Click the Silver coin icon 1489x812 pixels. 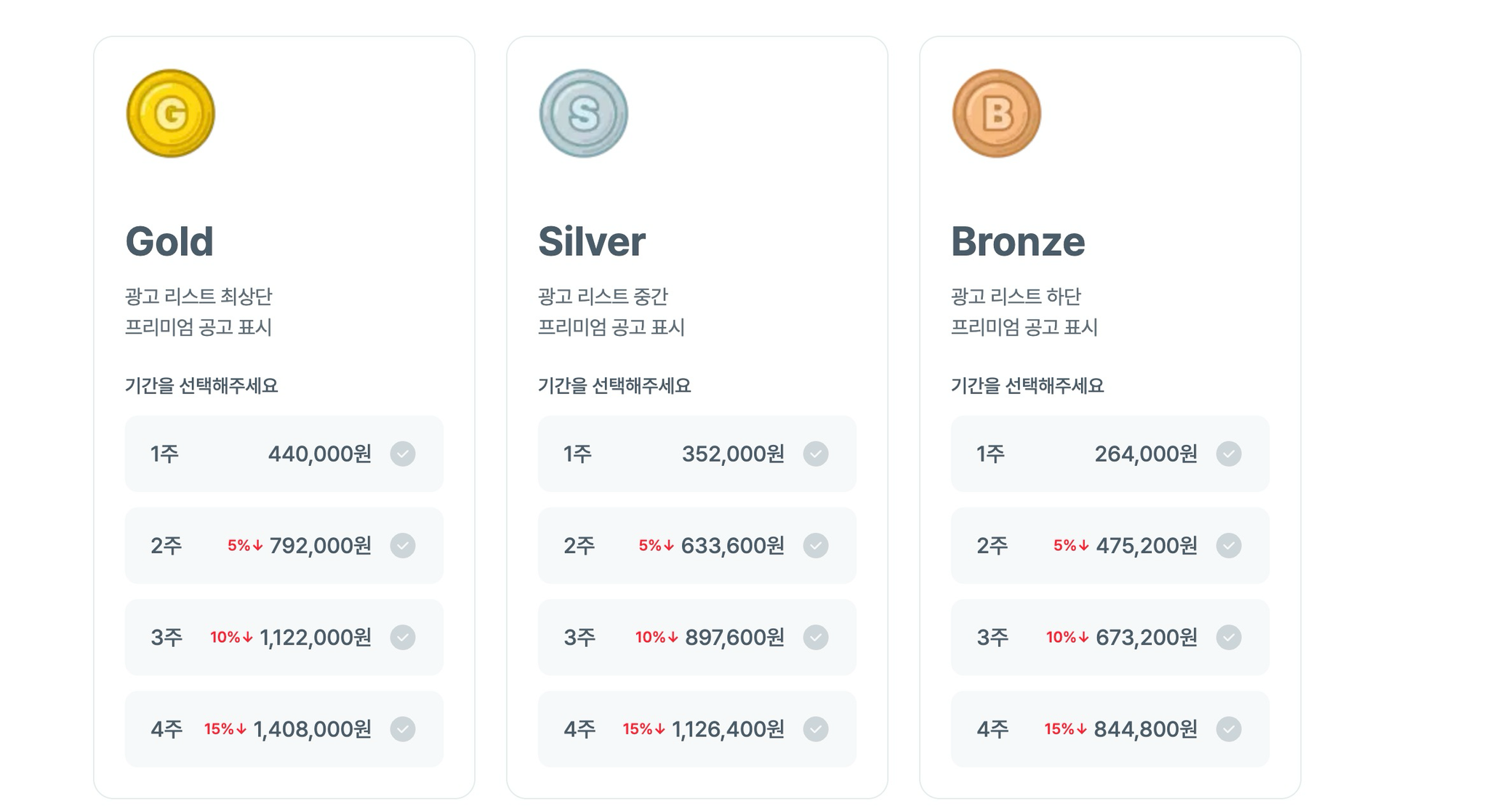click(x=584, y=113)
